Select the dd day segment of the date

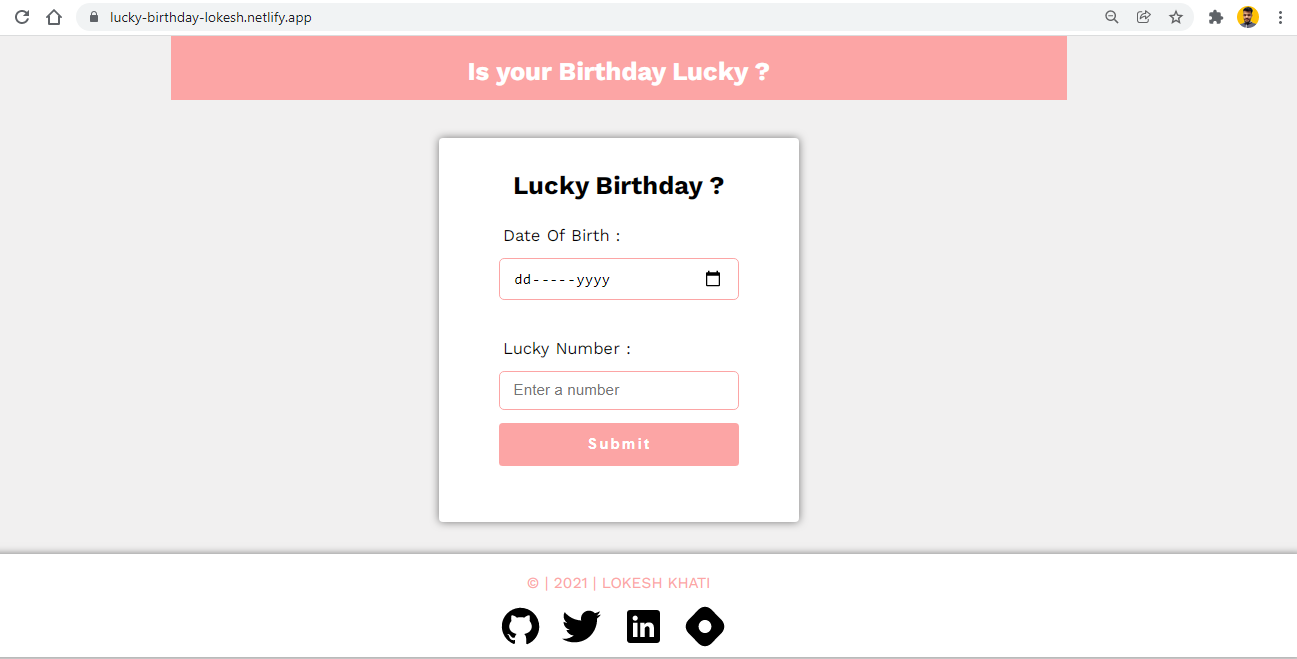[x=523, y=280]
